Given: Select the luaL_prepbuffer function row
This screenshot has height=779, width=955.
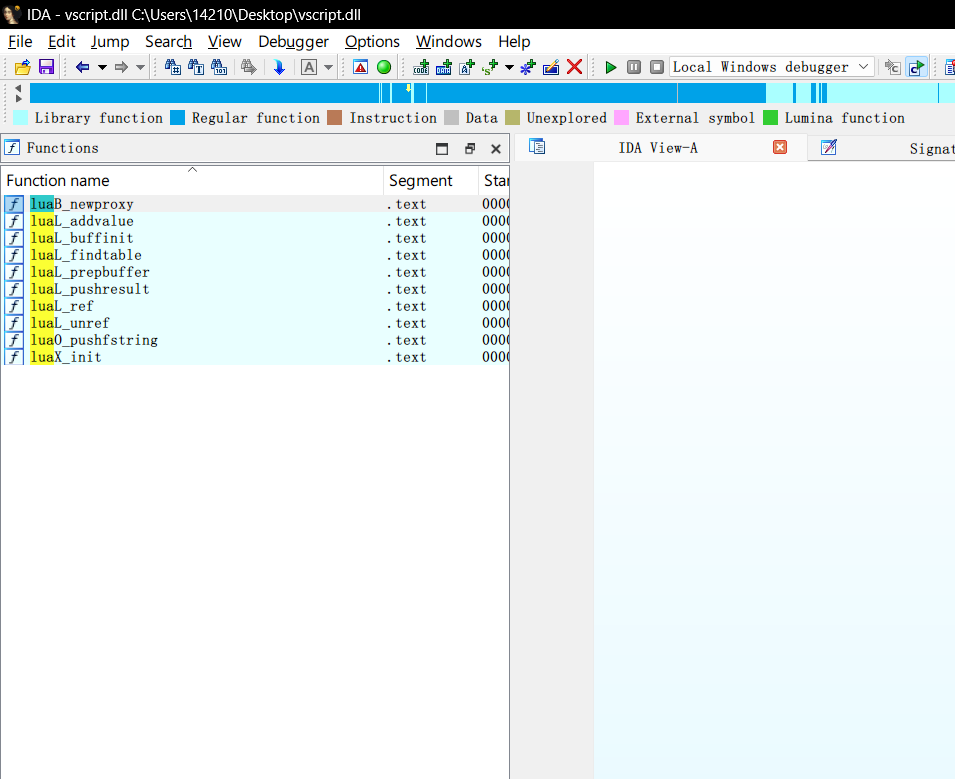Looking at the screenshot, I should coord(255,272).
